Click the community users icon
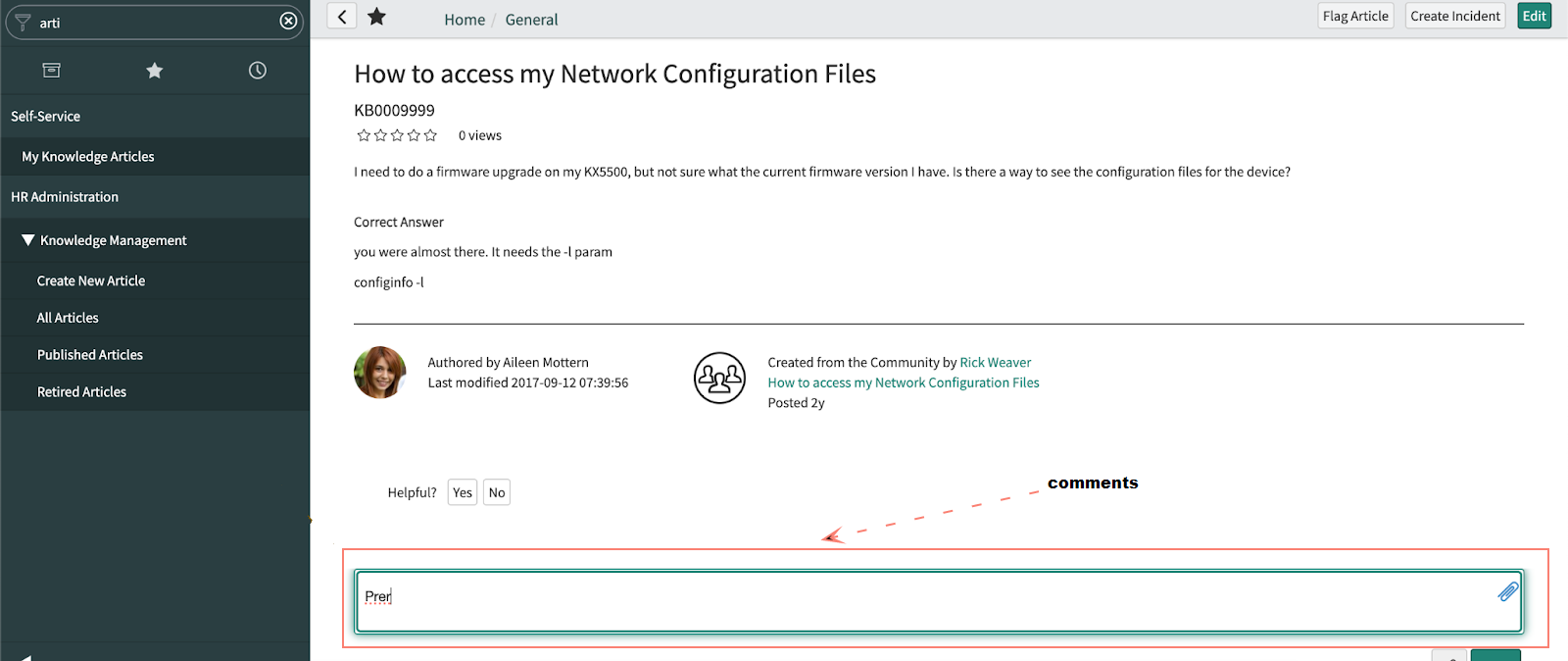 point(719,379)
